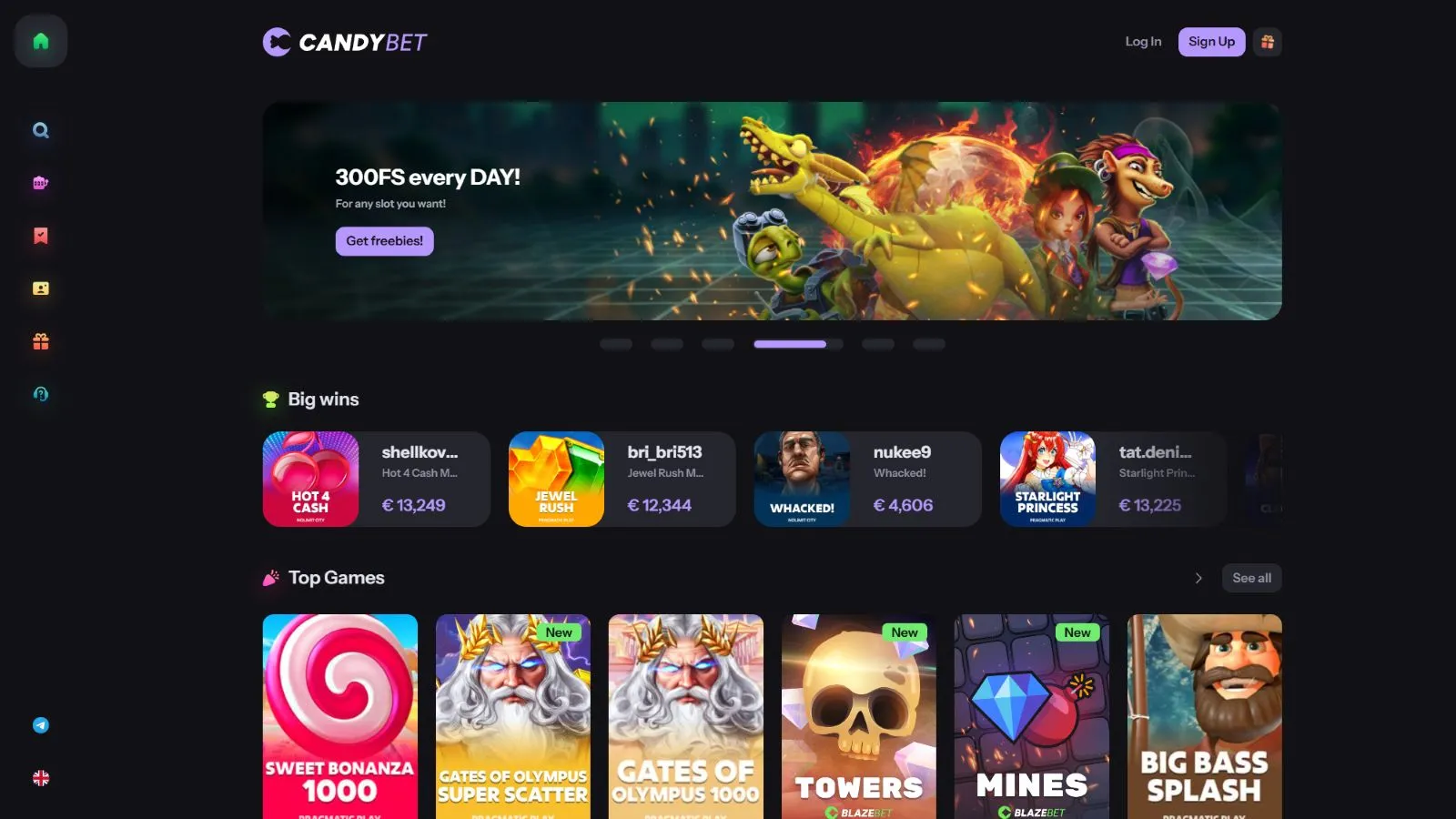Click the CandyBet logo
The image size is (1456, 819).
[x=345, y=42]
